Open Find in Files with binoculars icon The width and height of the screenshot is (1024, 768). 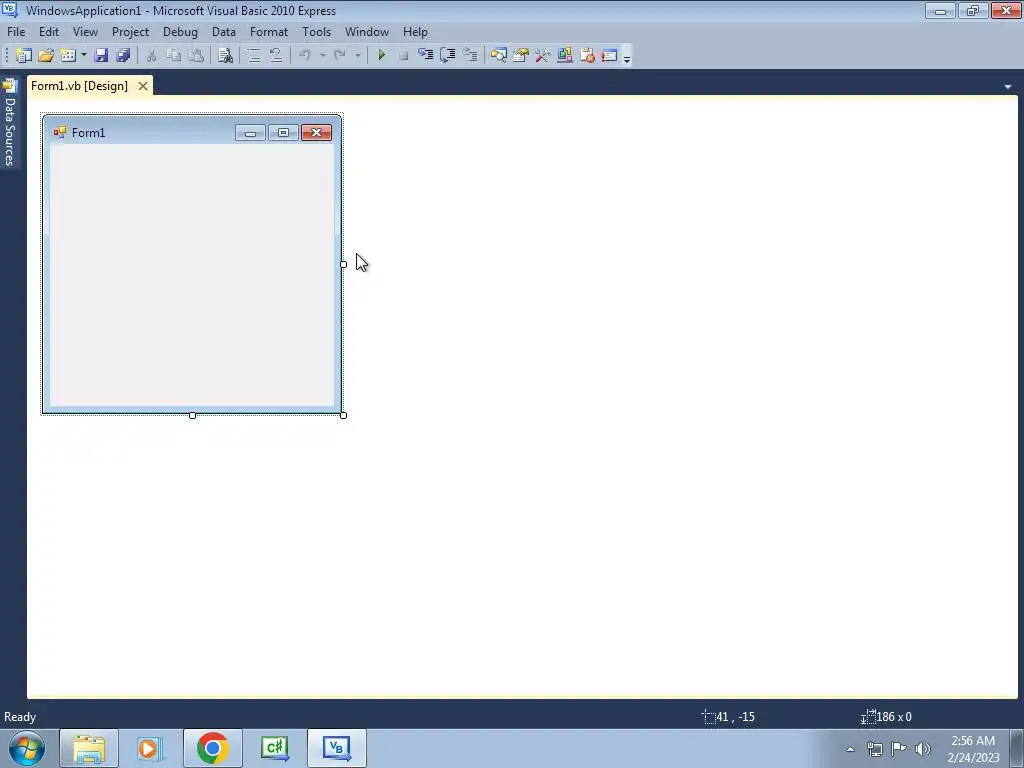pyautogui.click(x=225, y=56)
